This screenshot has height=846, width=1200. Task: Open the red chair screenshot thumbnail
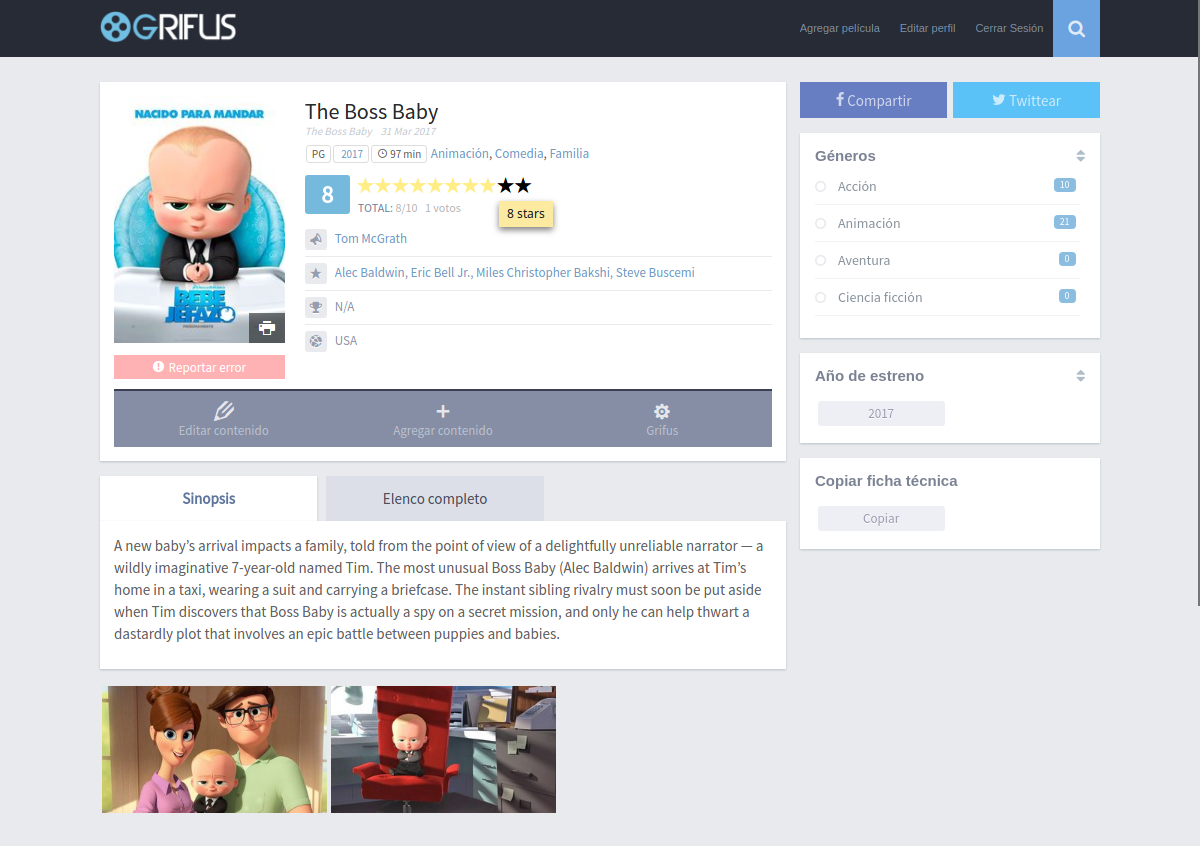(443, 749)
